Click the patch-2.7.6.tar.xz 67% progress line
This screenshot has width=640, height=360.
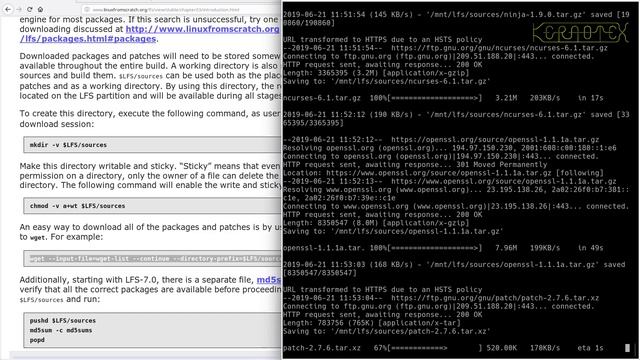tap(443, 348)
